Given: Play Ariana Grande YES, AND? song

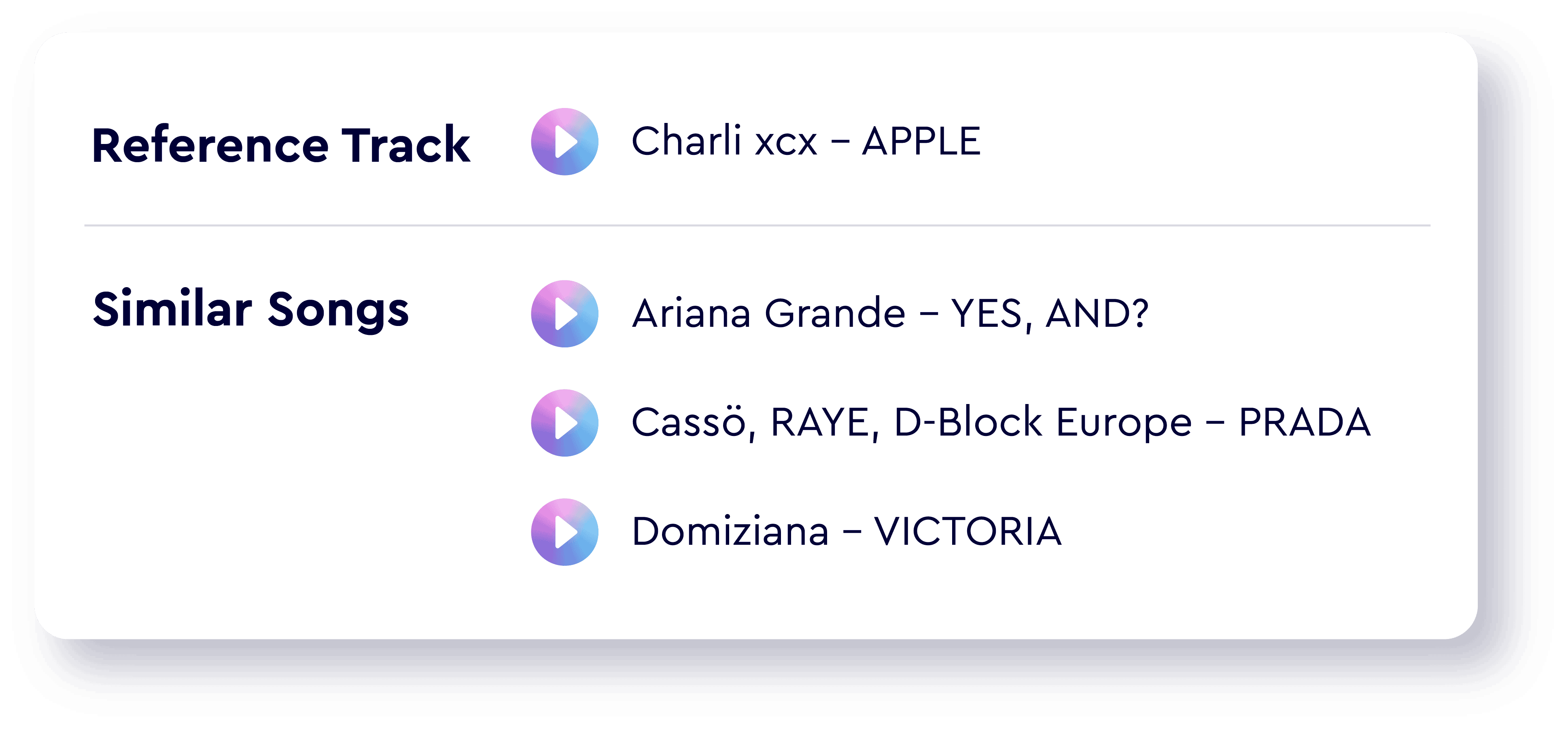Looking at the screenshot, I should pos(564,314).
